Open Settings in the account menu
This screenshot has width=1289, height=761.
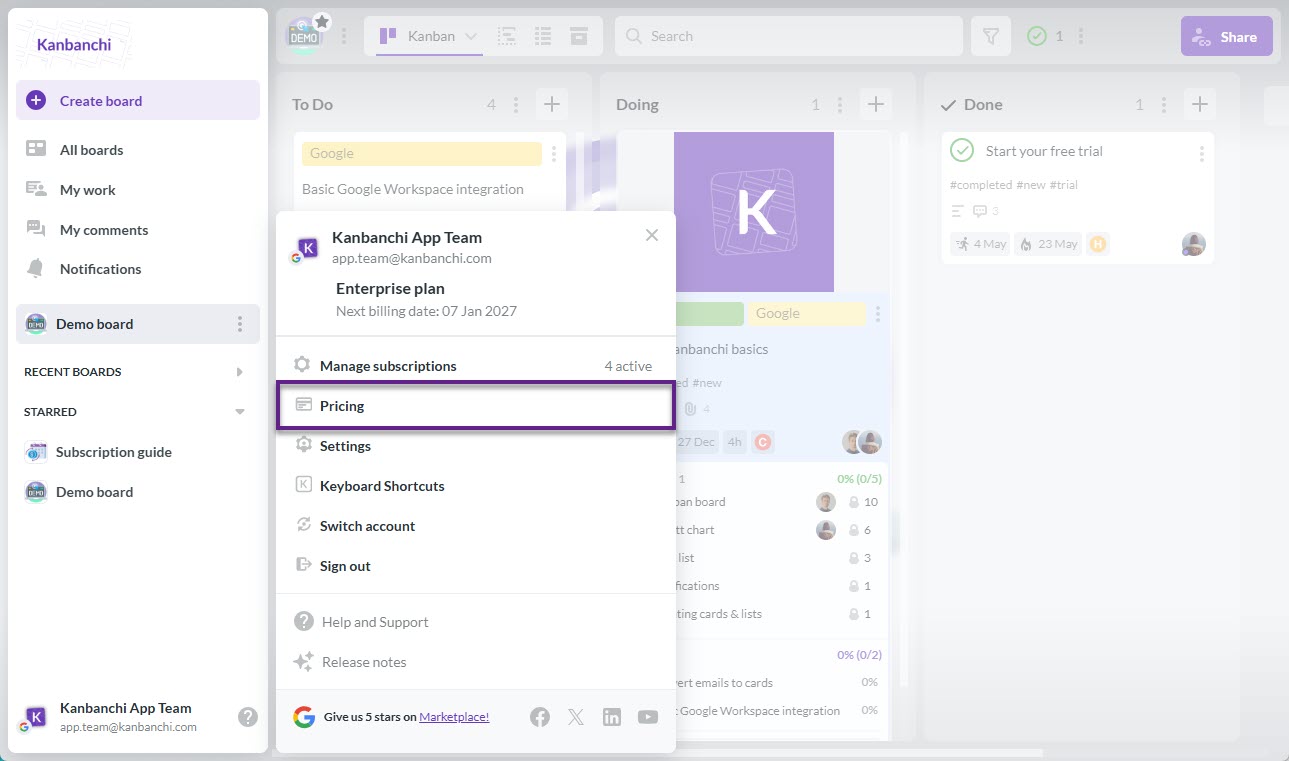[x=476, y=446]
